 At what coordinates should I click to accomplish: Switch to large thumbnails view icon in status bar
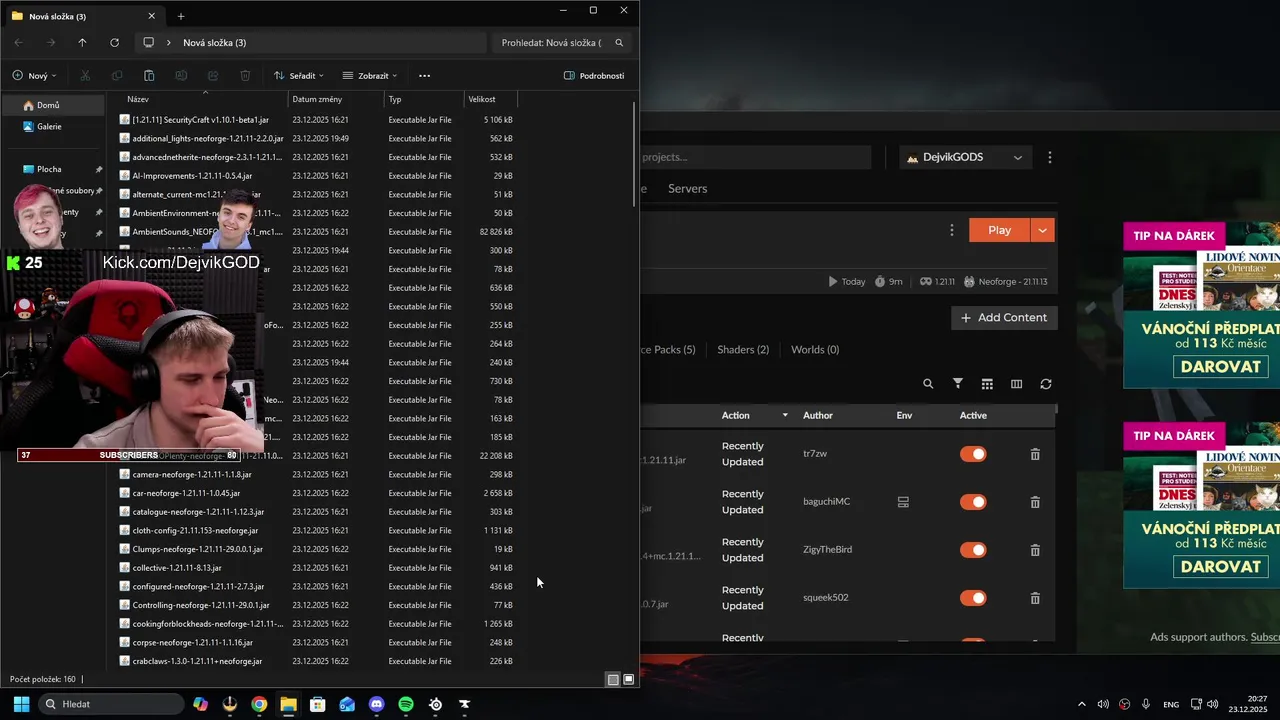tap(628, 680)
